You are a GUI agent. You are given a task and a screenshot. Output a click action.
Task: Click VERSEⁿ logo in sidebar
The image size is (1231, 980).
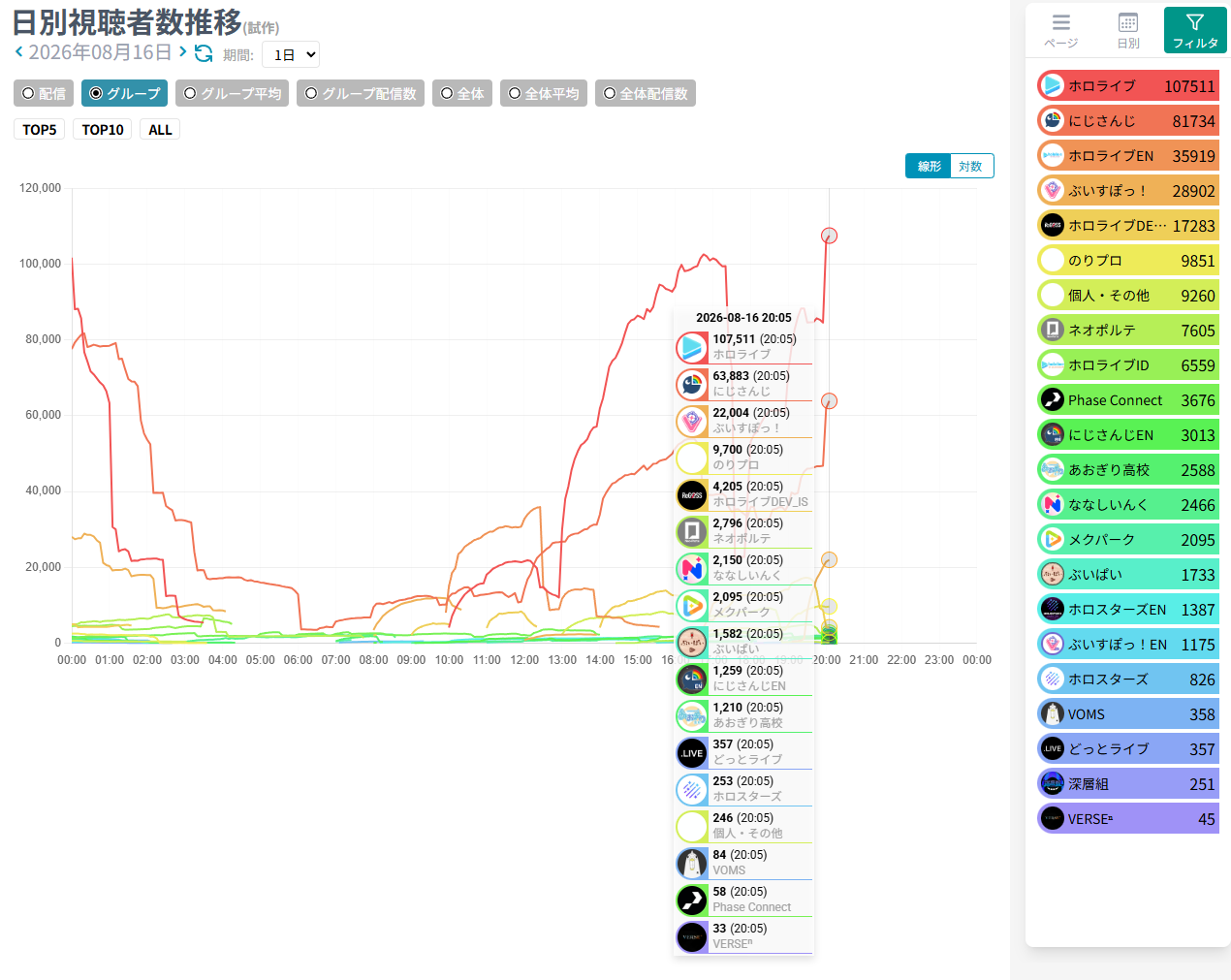tap(1052, 819)
